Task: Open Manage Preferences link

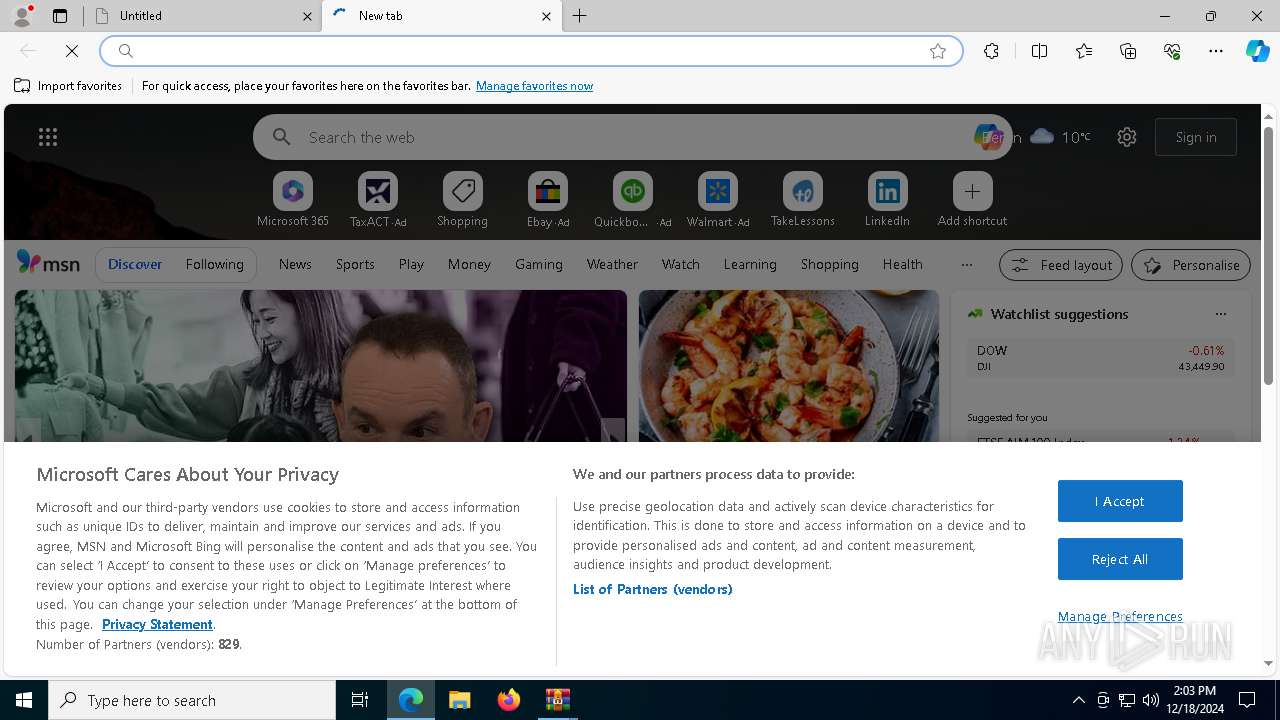Action: click(x=1120, y=616)
